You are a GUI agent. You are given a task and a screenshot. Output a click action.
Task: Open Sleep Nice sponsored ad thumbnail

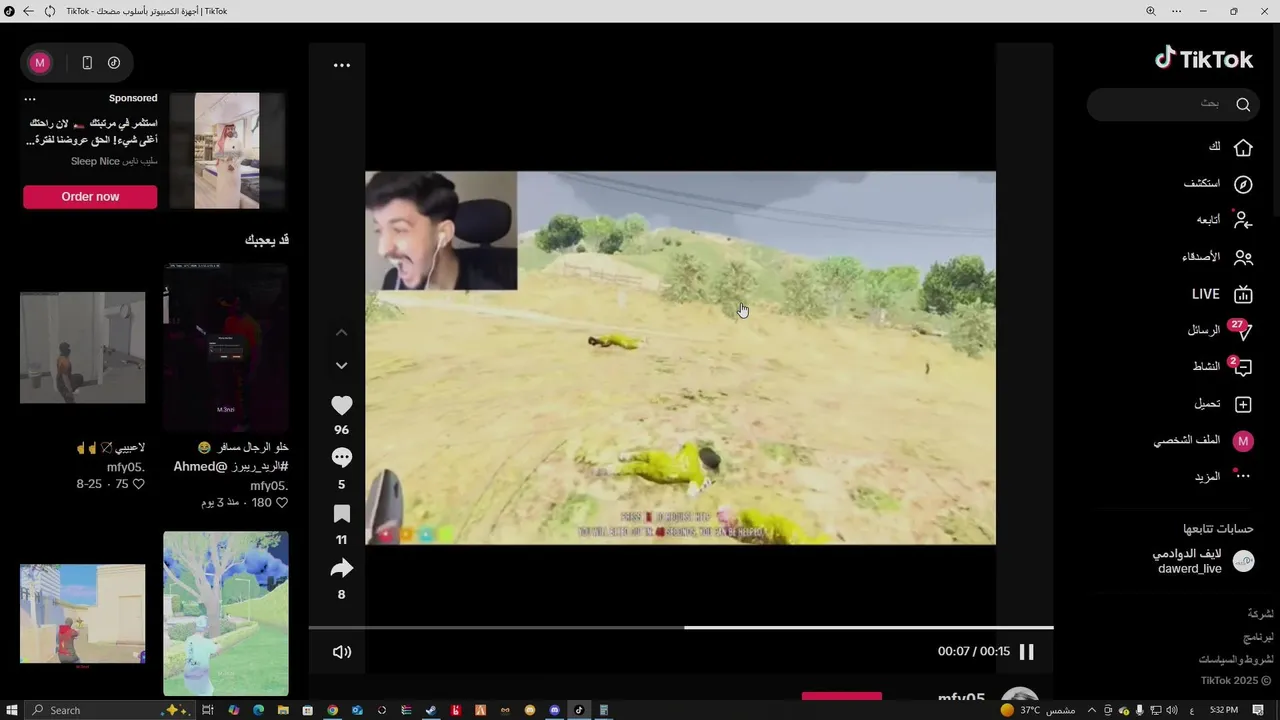point(227,151)
